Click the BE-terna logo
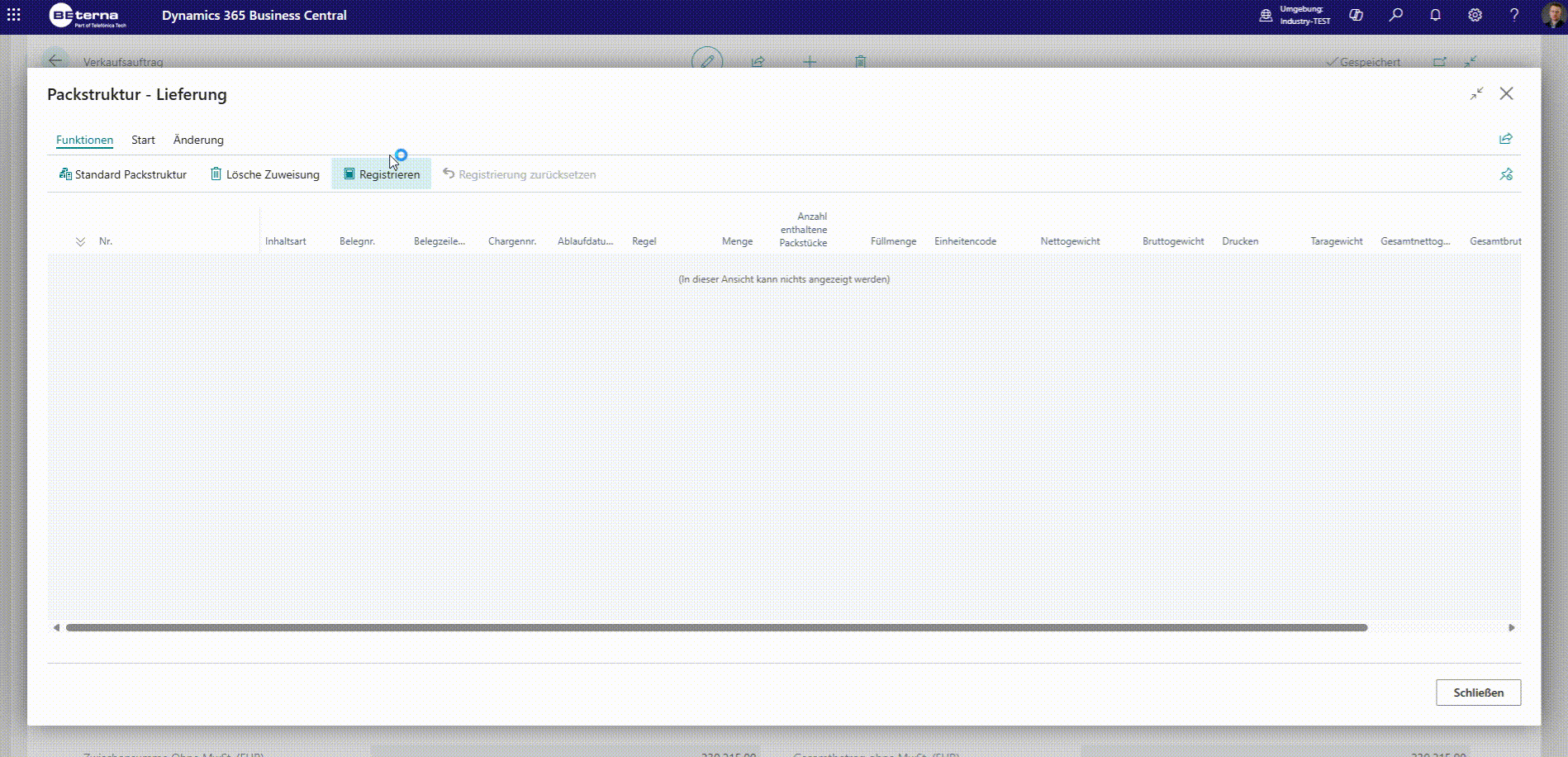 click(88, 15)
